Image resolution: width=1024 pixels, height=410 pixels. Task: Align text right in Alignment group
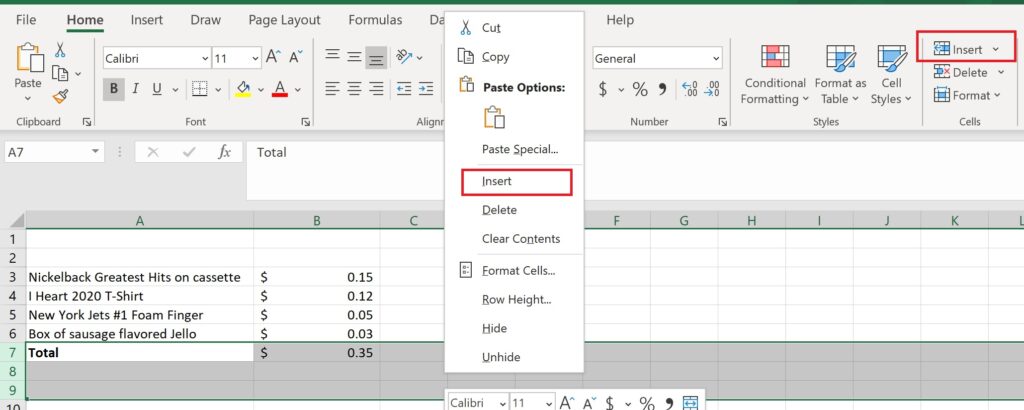tap(376, 88)
